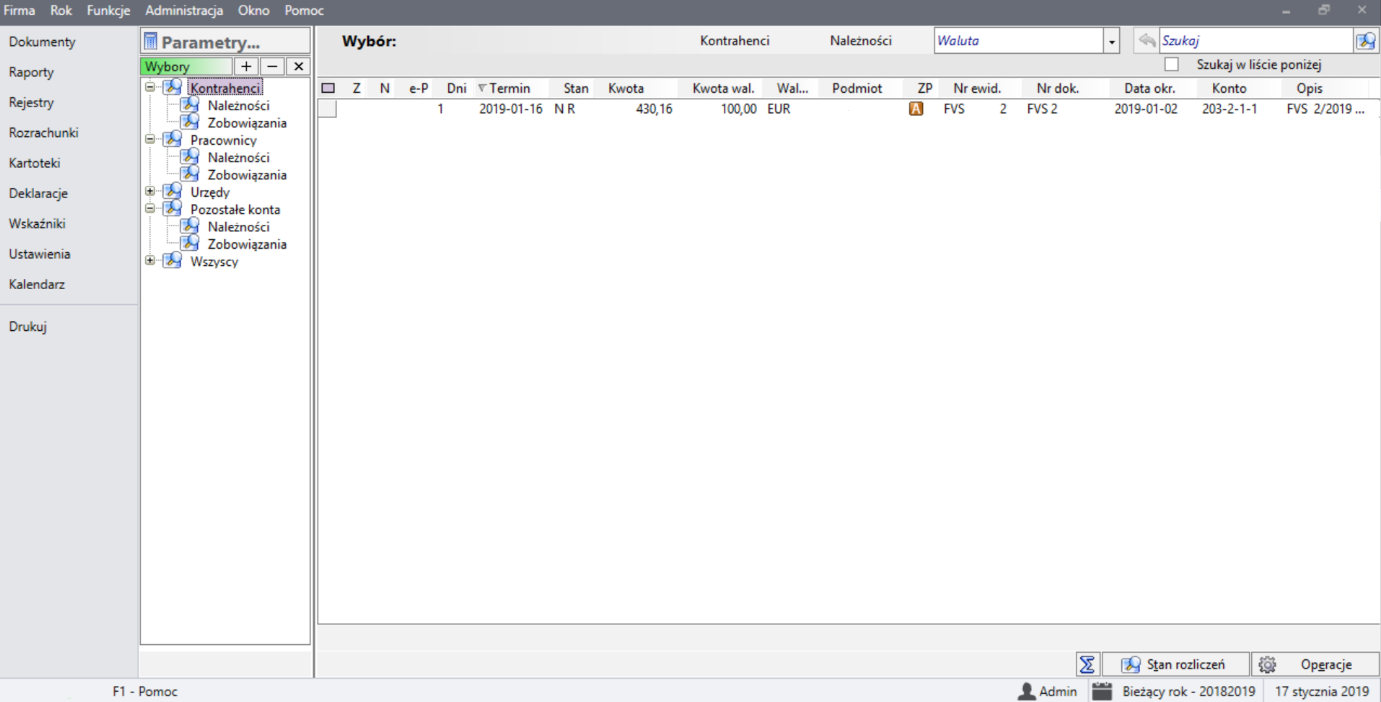Click 17 stycznia 2019 in status bar
Screen dimensions: 1381x702
[1322, 691]
